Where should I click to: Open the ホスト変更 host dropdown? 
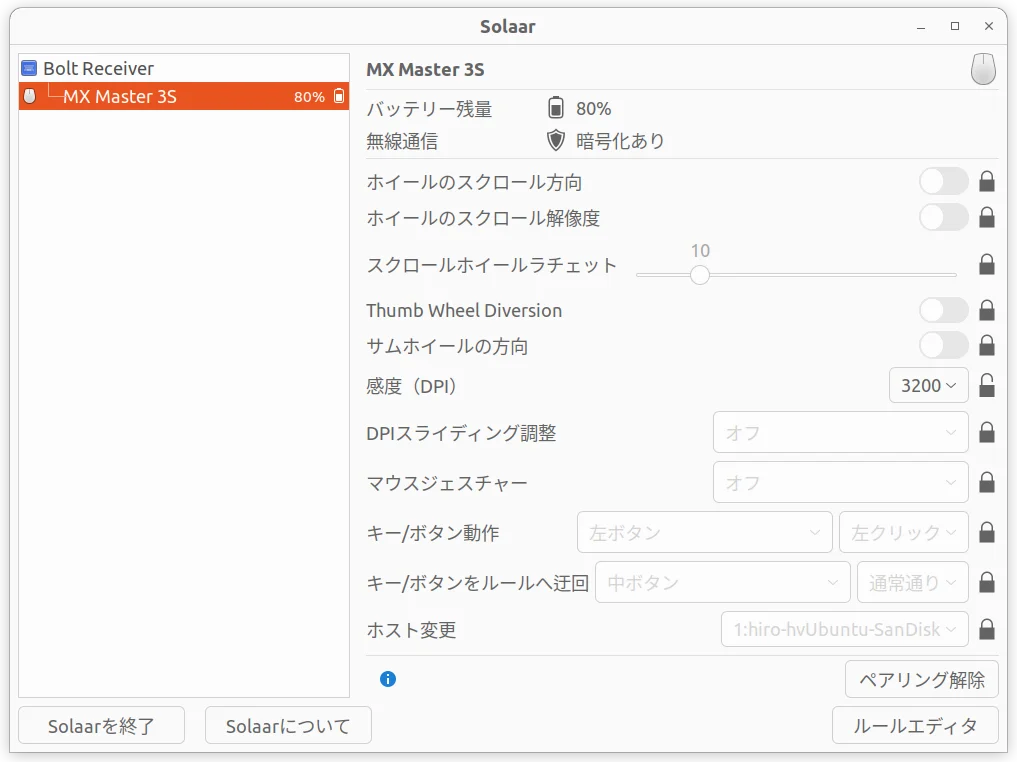(844, 629)
